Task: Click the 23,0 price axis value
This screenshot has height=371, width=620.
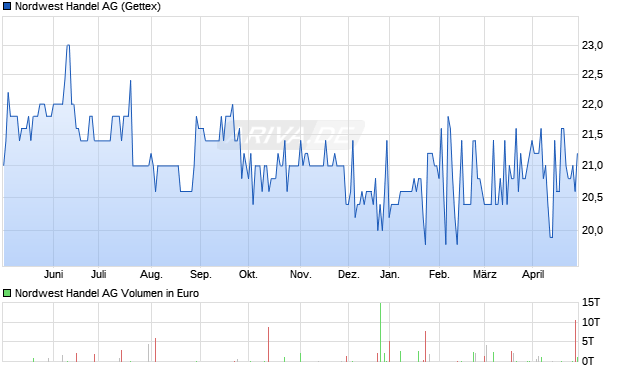Action: coord(592,45)
